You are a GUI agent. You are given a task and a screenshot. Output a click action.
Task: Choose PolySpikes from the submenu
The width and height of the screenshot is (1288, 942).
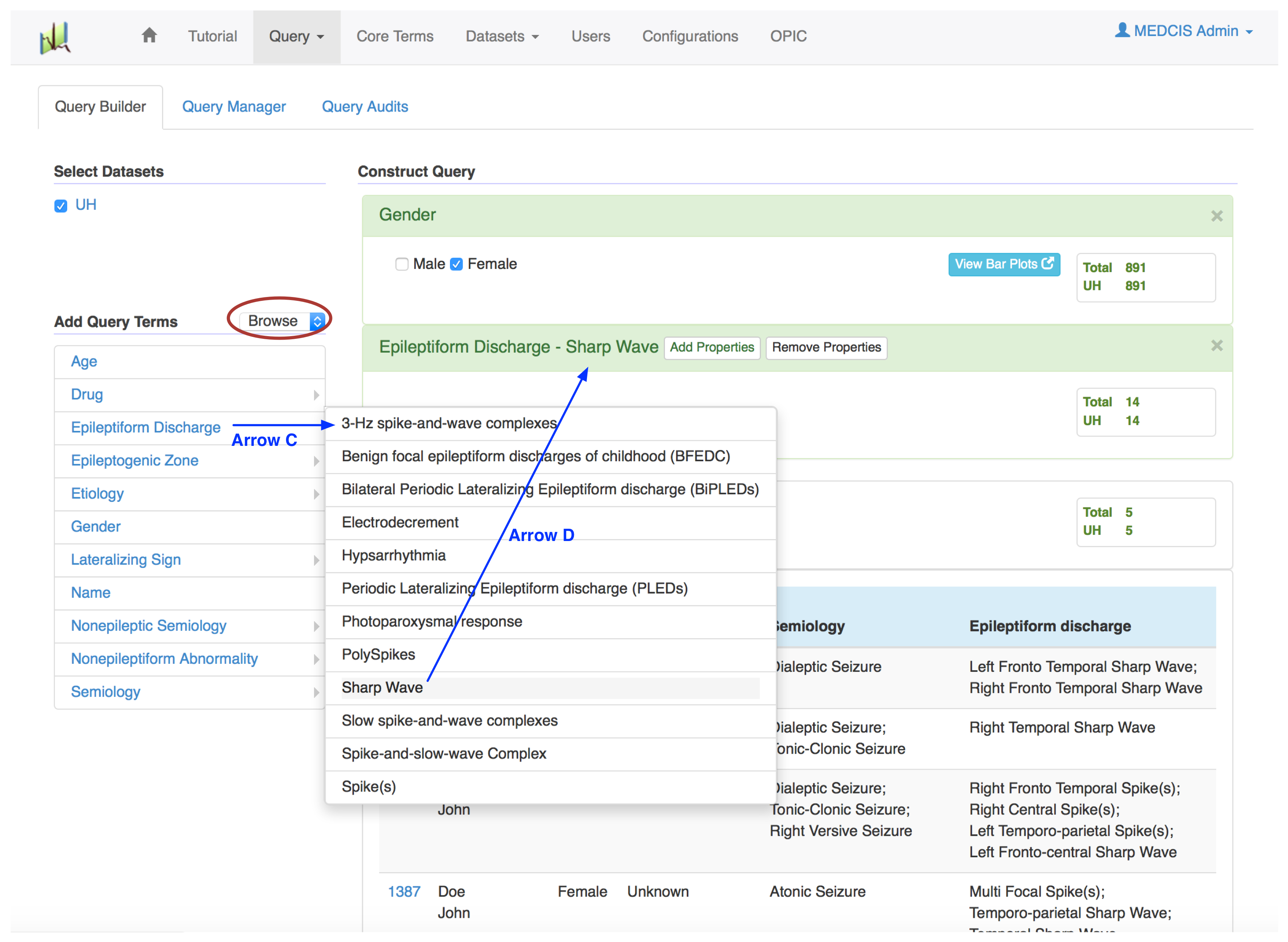[x=551, y=655]
